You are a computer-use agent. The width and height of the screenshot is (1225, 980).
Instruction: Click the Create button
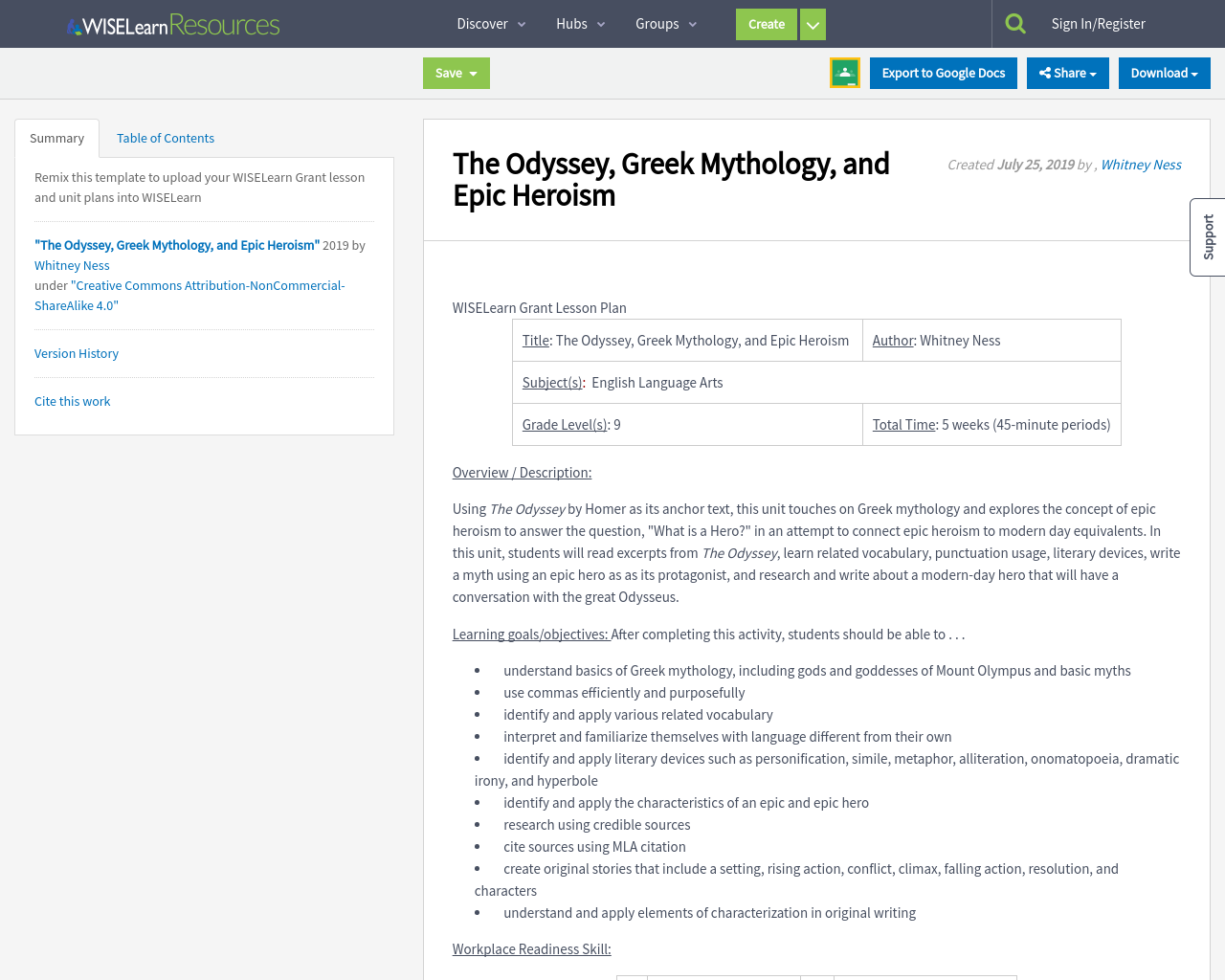tap(766, 23)
